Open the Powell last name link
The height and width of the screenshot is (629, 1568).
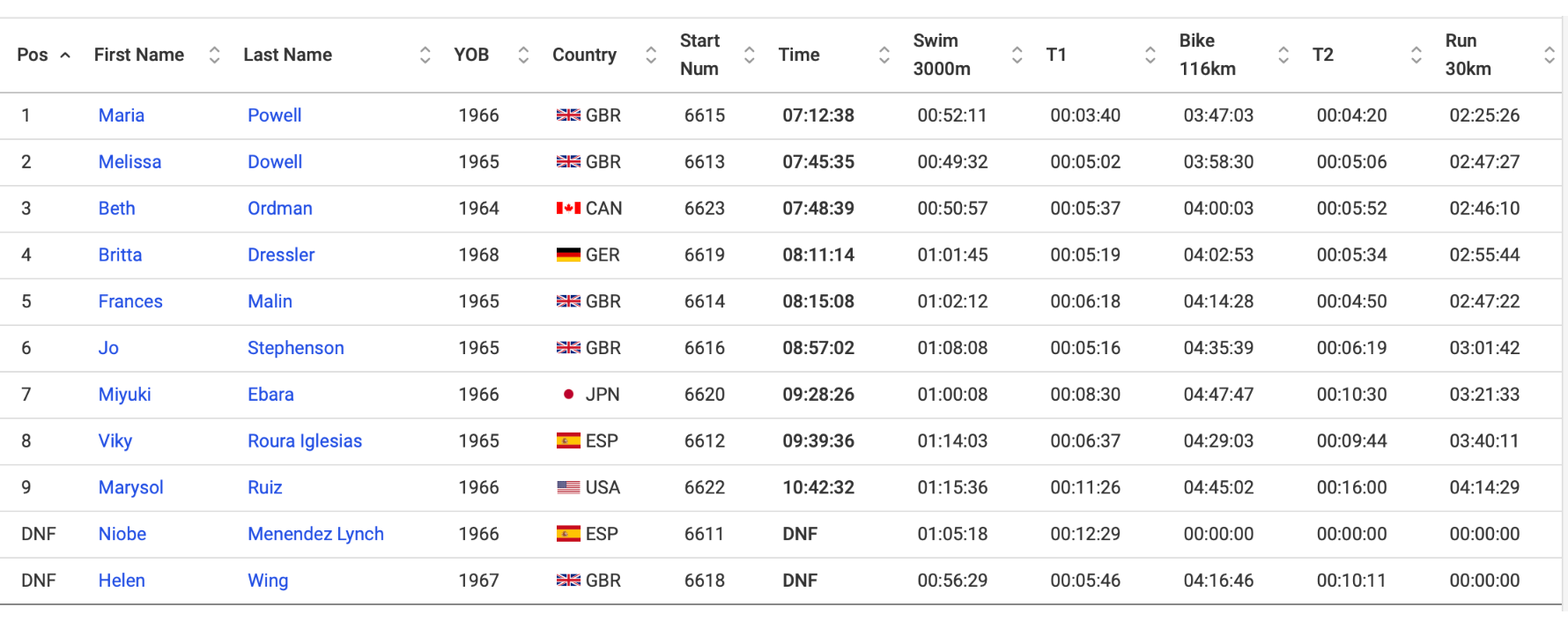pos(275,115)
